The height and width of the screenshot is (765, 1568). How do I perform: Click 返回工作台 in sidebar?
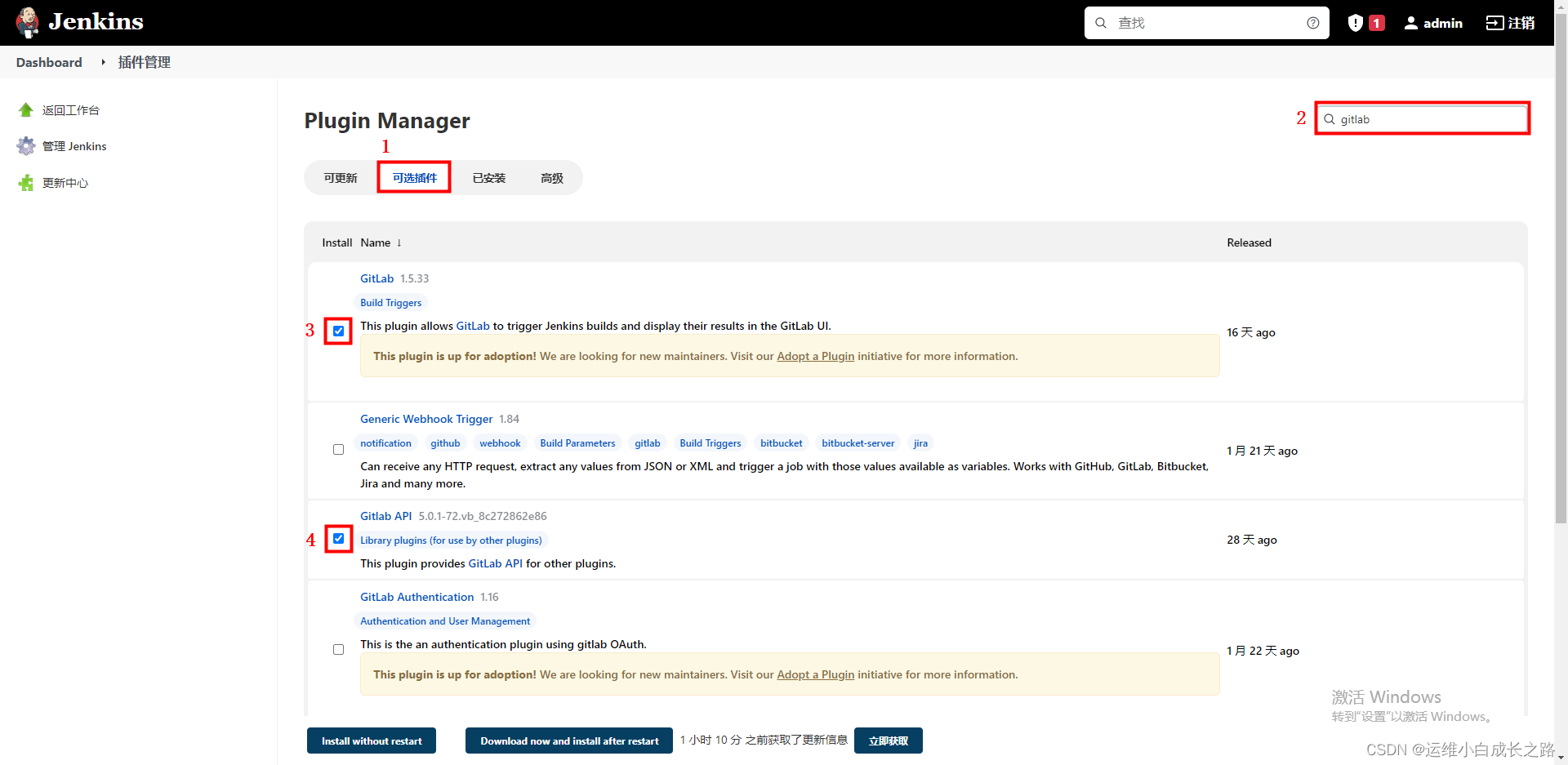[71, 110]
